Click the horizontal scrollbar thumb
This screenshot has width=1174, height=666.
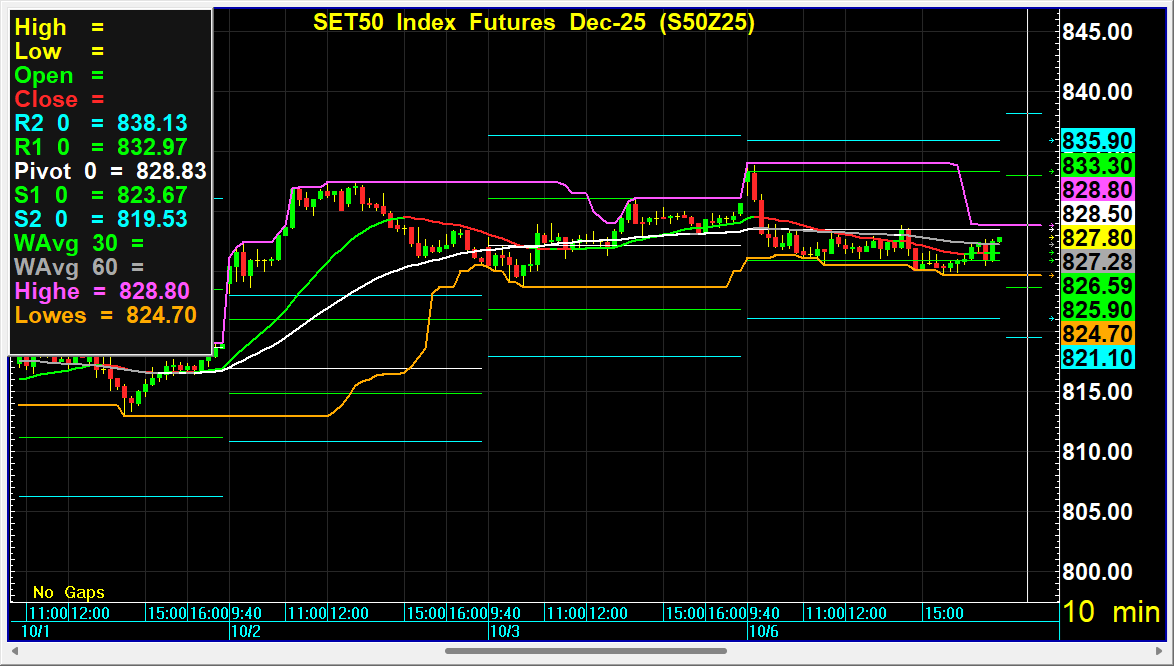pos(585,652)
